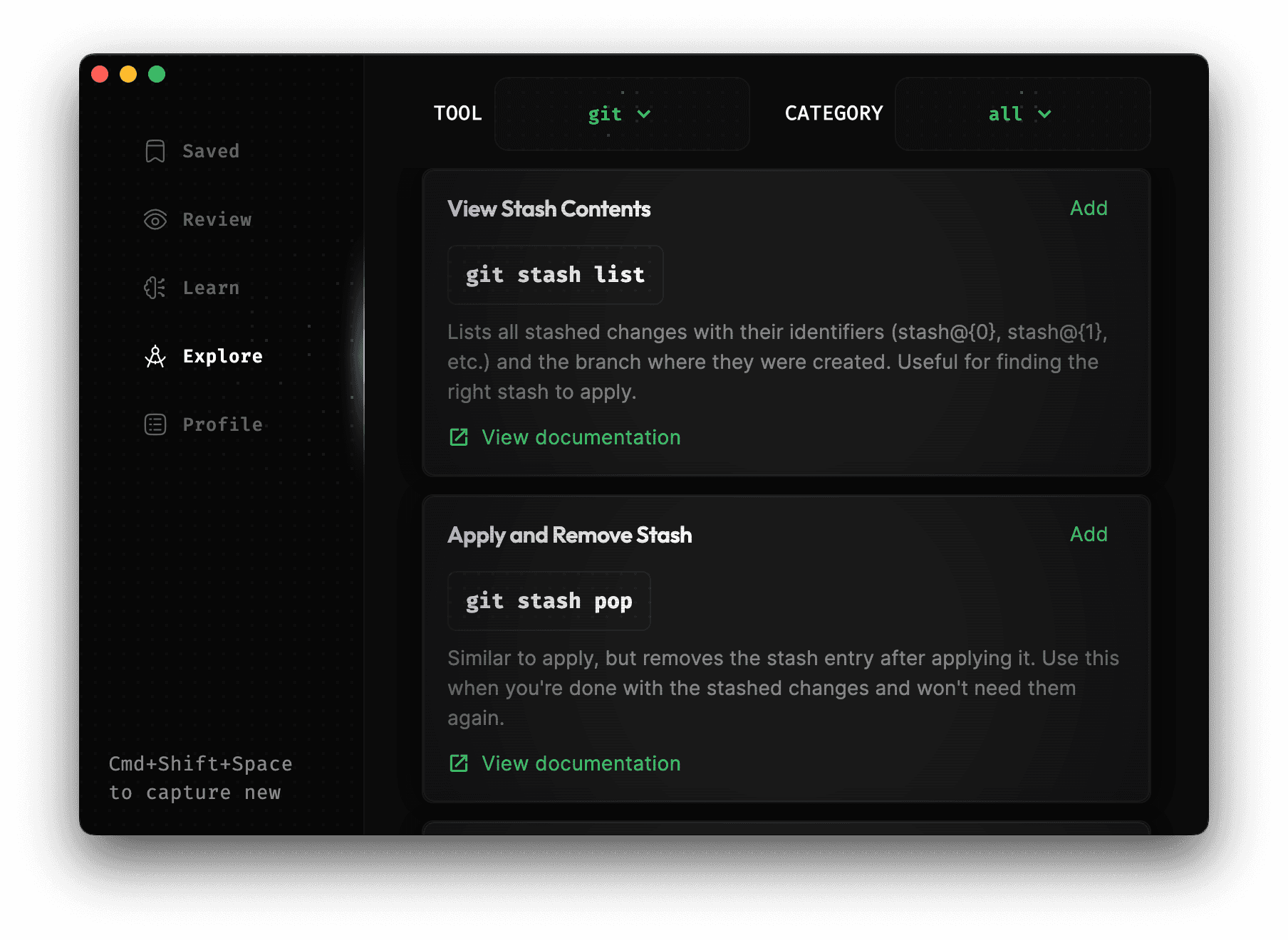Click the external-link icon beside first View documentation
Screen dimensions: 1288x940
point(459,437)
